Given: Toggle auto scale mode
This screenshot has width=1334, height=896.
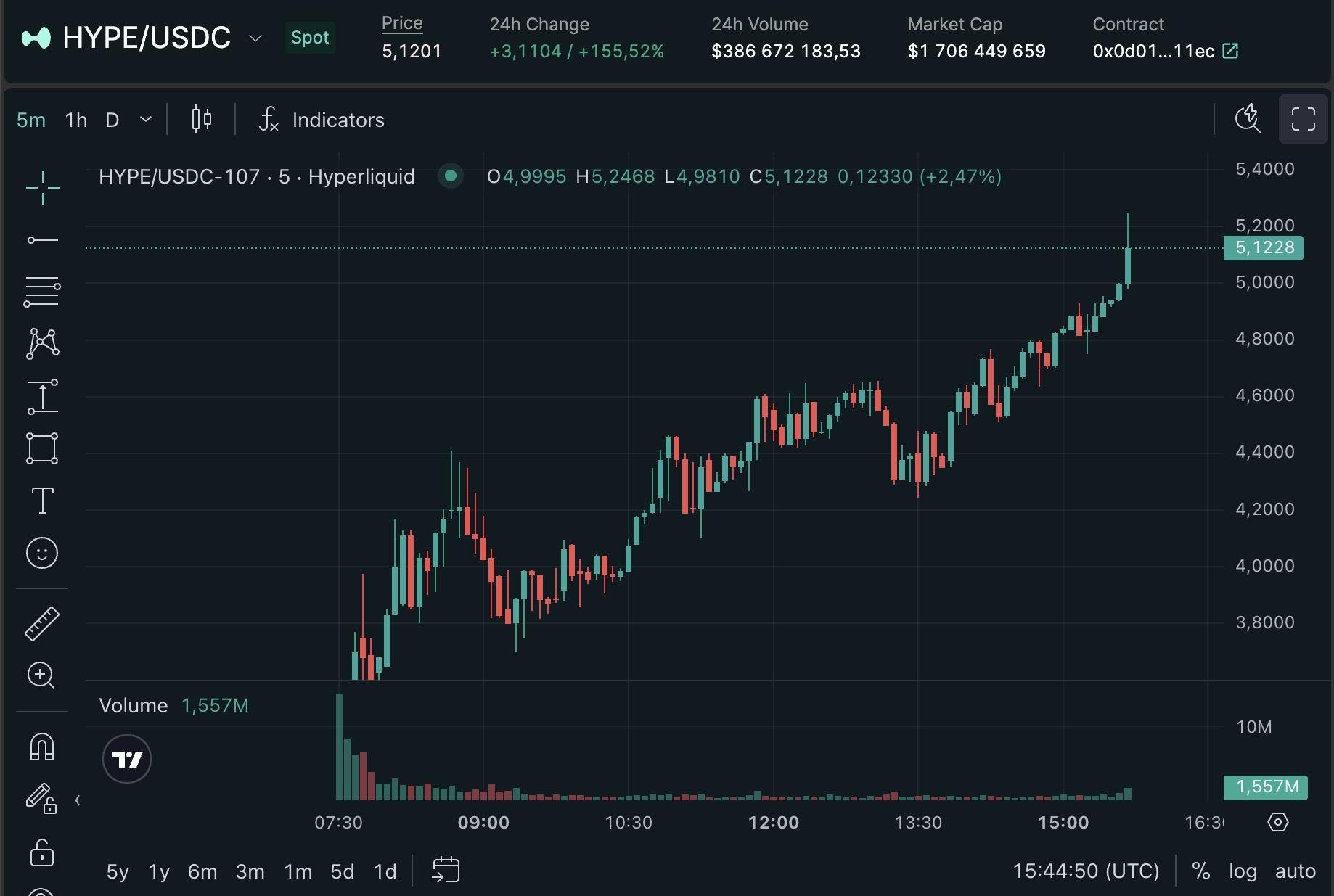Looking at the screenshot, I should [1296, 871].
